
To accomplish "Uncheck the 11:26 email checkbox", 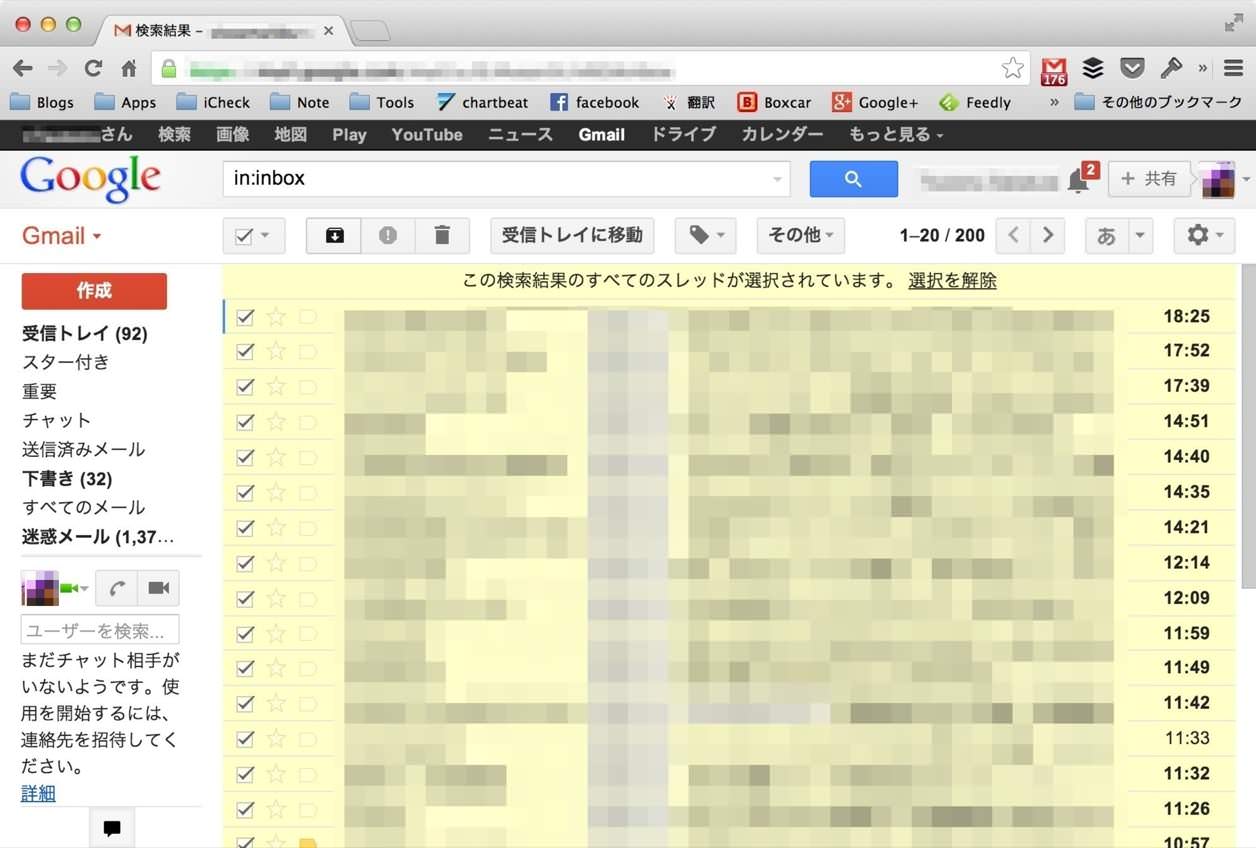I will coord(245,809).
